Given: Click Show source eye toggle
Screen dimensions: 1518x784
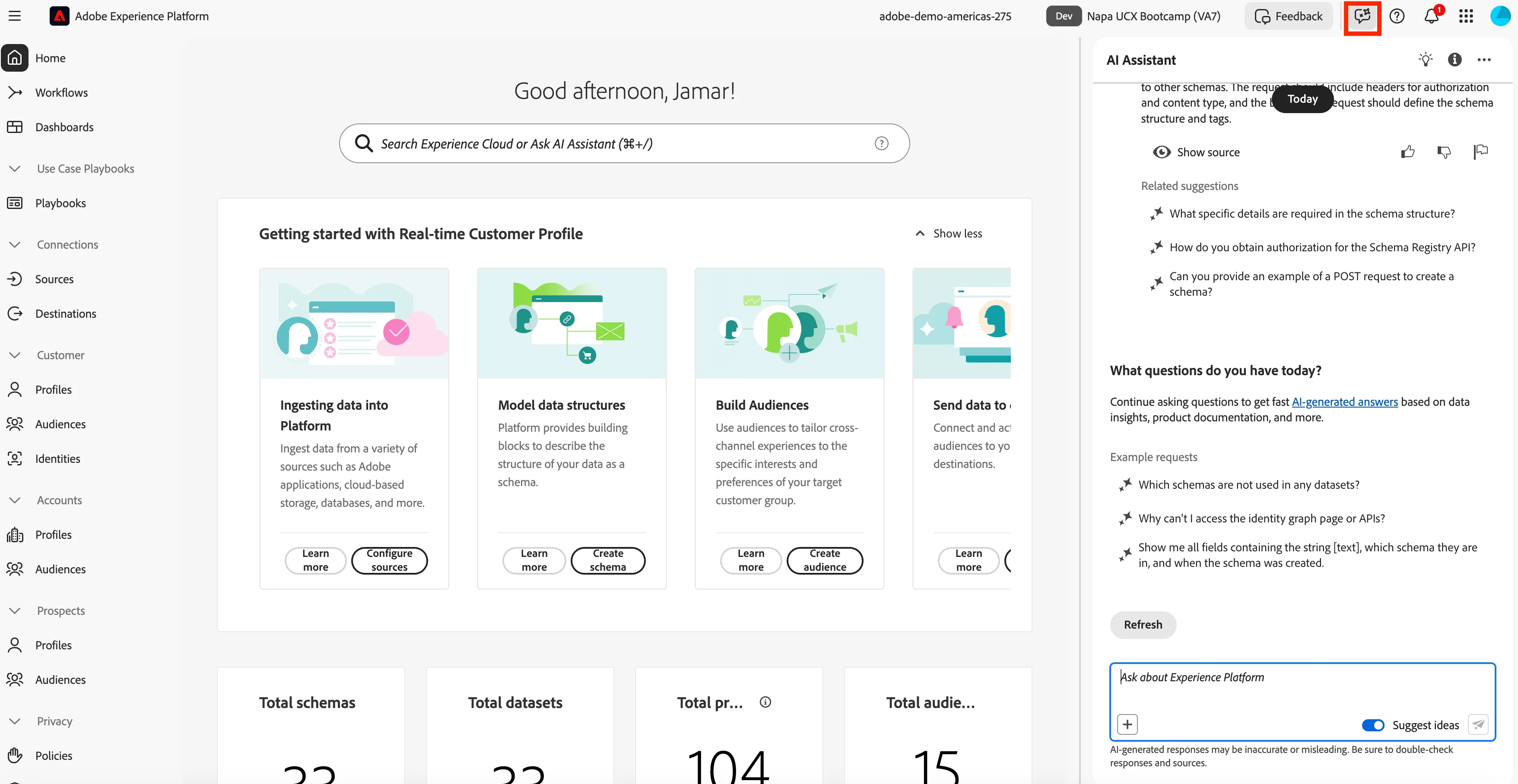Looking at the screenshot, I should [1196, 152].
